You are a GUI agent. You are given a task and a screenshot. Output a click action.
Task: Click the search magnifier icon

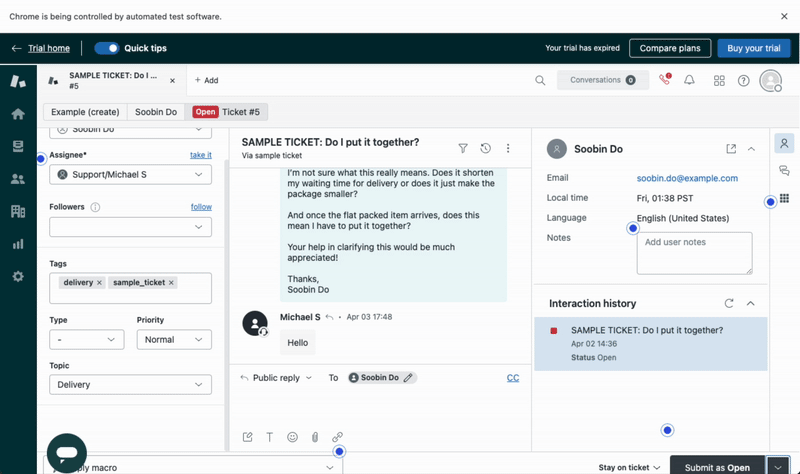[x=540, y=80]
